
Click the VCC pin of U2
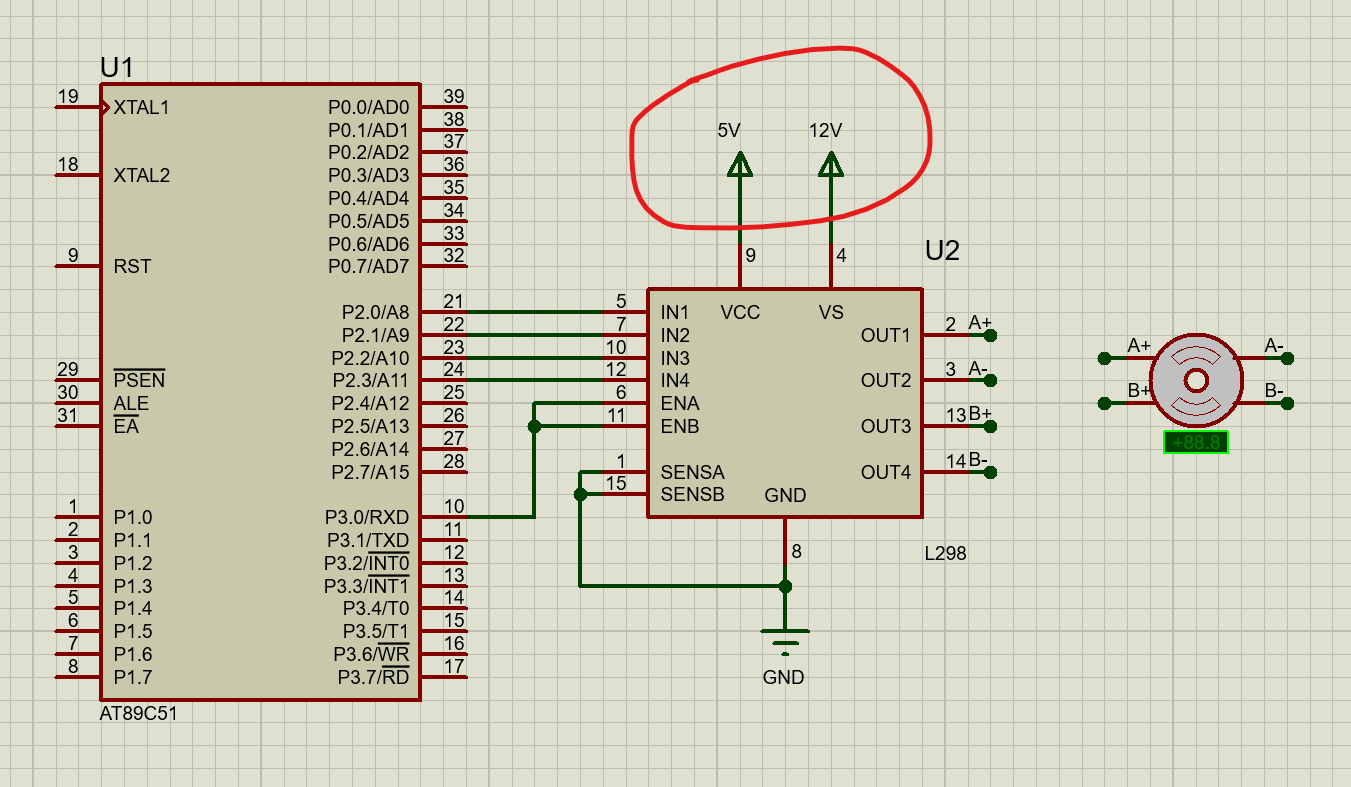tap(739, 311)
